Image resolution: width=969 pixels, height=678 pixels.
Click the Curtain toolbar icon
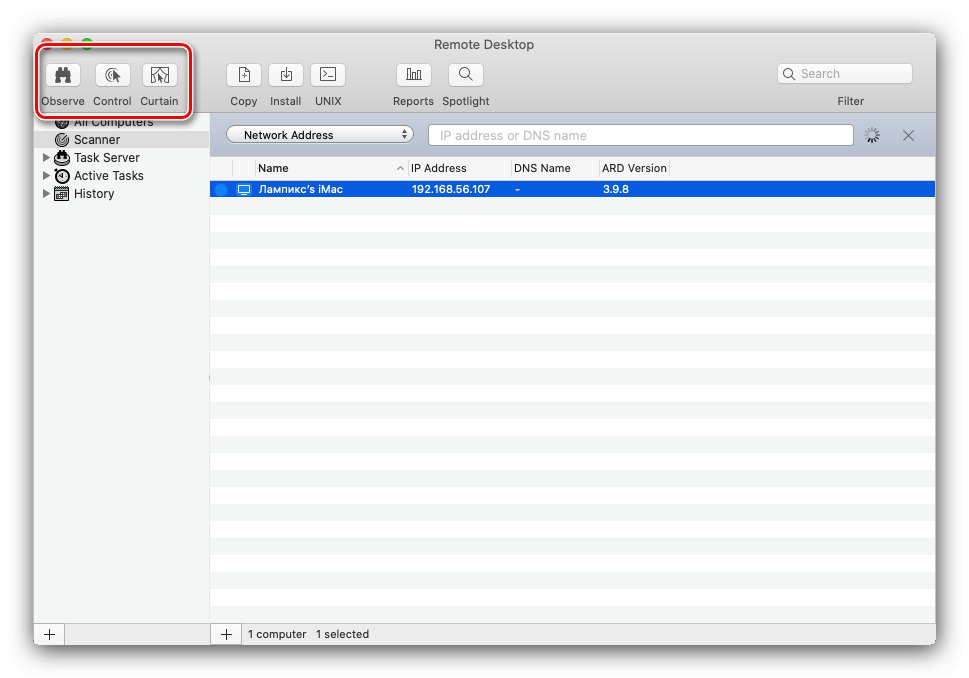click(x=159, y=75)
